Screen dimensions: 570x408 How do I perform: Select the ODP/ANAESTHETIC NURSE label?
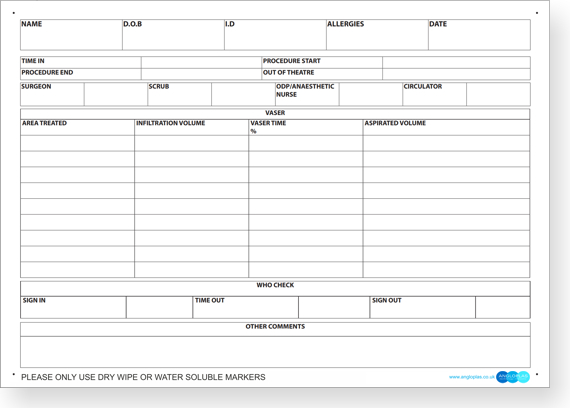[x=305, y=90]
